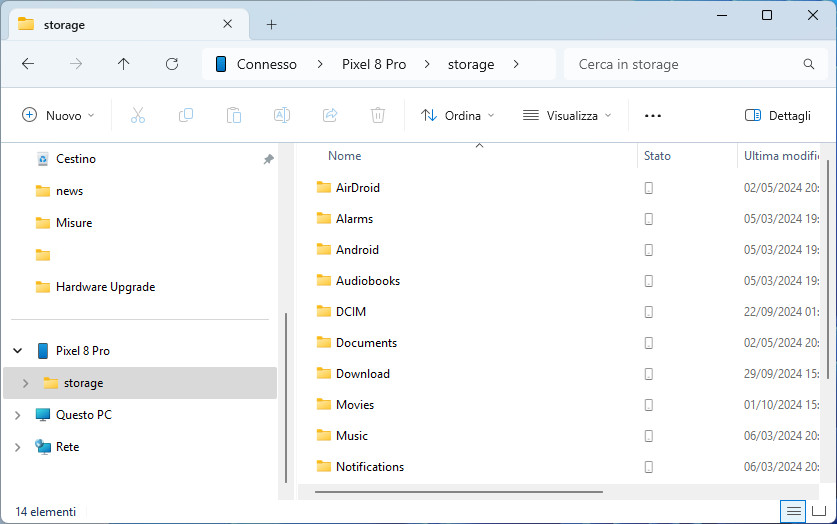
Task: Click the Delete trash icon
Action: [378, 115]
